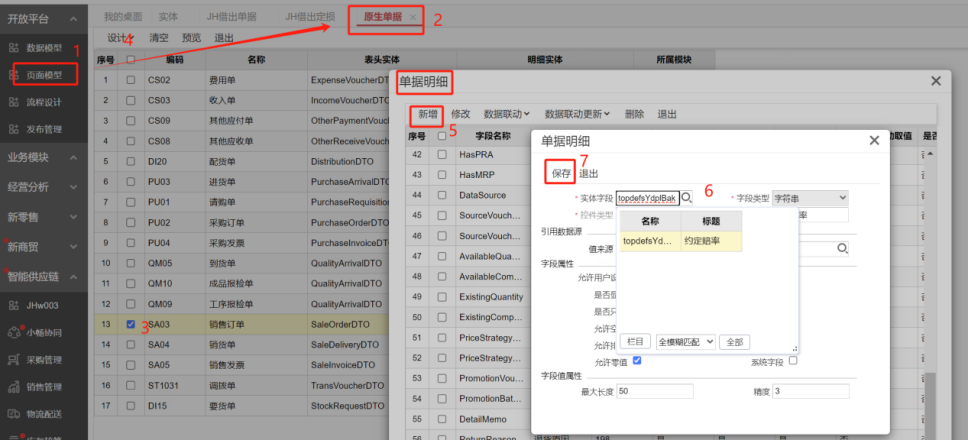The width and height of the screenshot is (968, 441).
Task: Click 清空 in the main toolbar
Action: point(159,38)
